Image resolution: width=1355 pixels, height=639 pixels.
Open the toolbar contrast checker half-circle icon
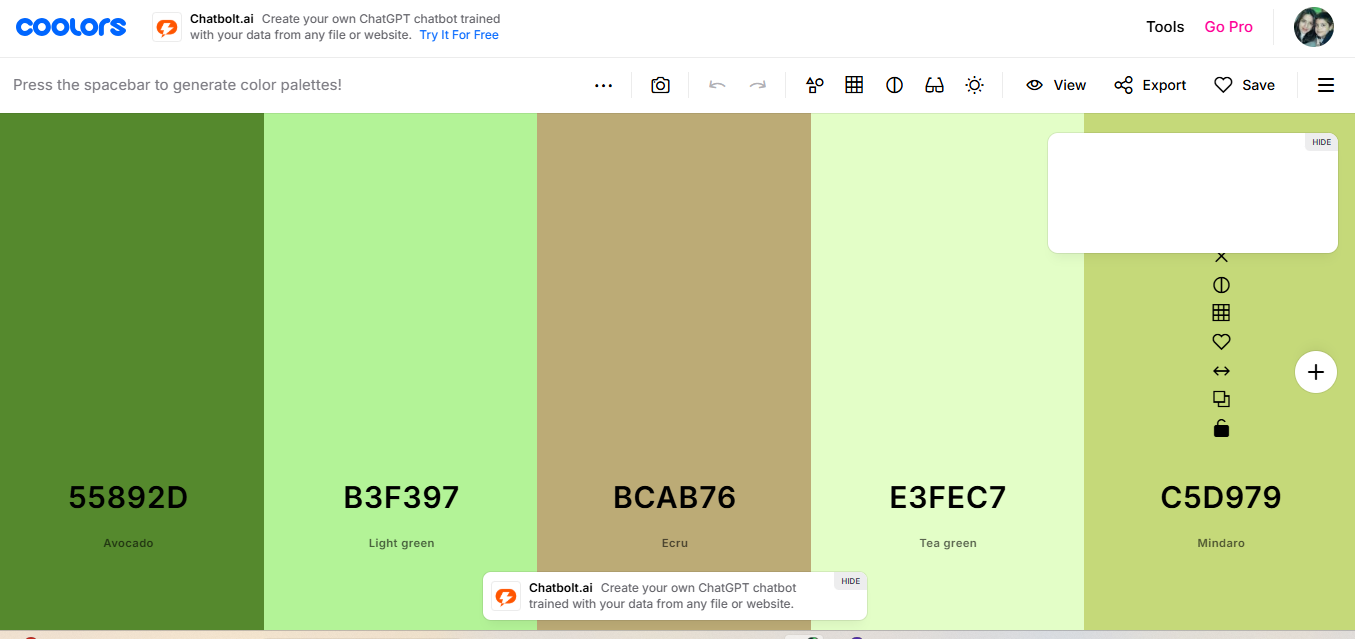(895, 85)
